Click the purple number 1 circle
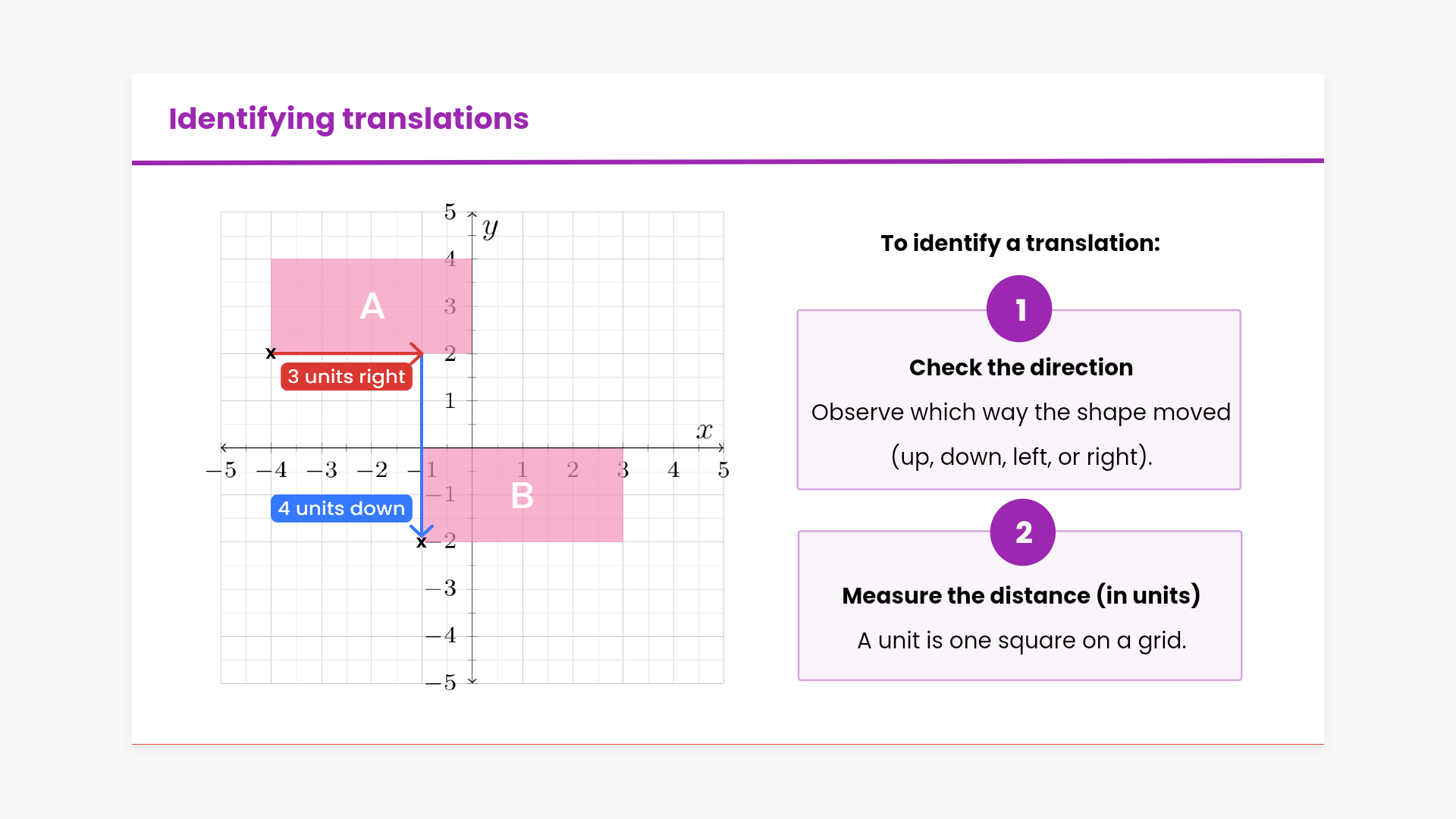1456x819 pixels. point(1019,309)
